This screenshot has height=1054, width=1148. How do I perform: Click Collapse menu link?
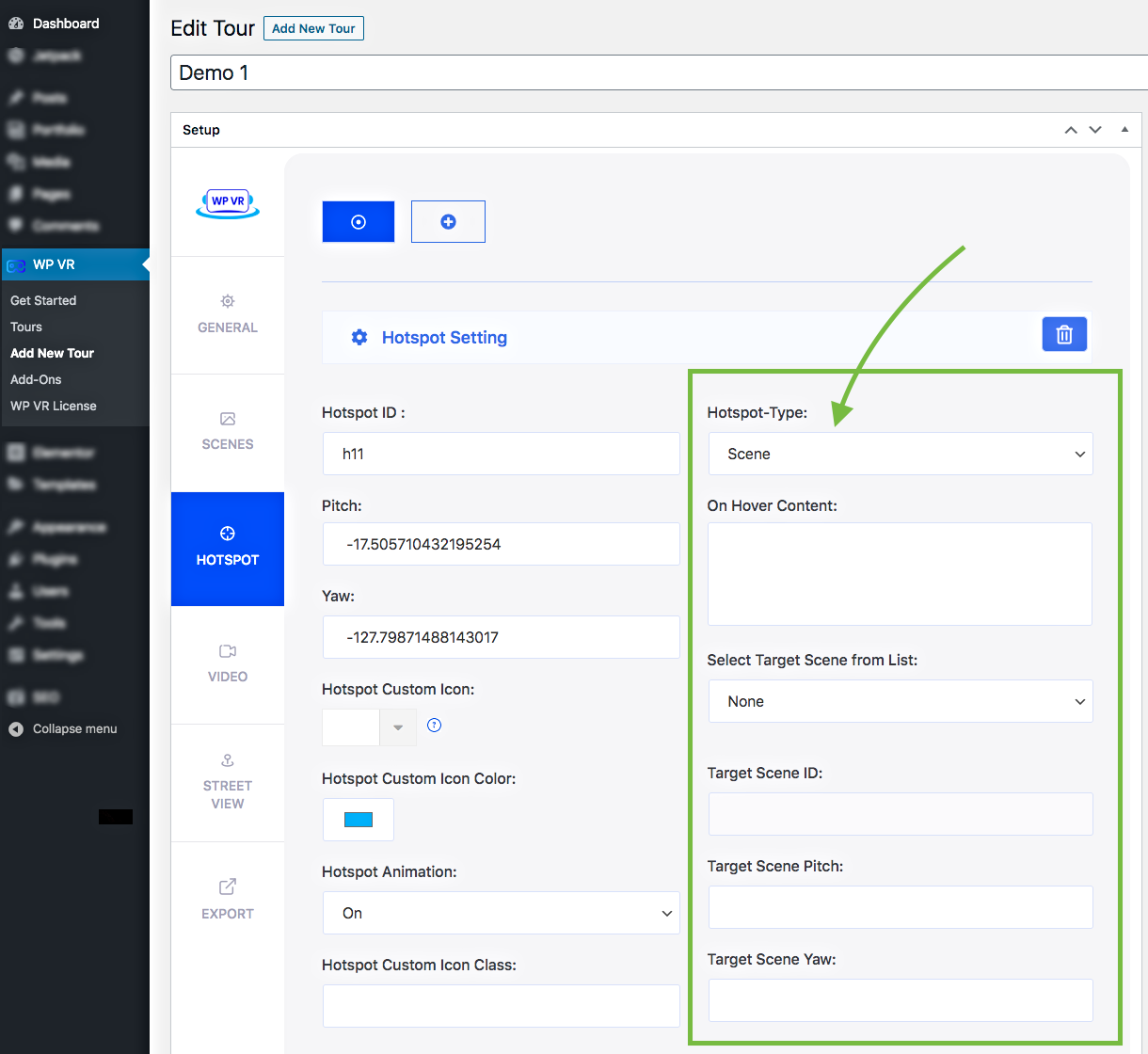tap(75, 728)
